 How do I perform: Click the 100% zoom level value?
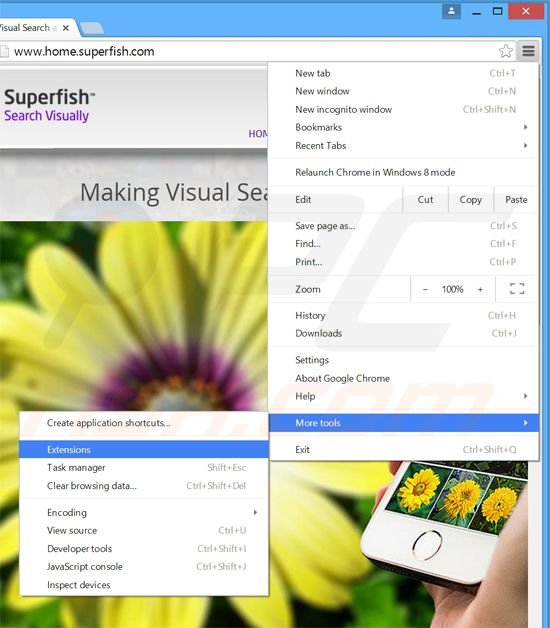(453, 289)
